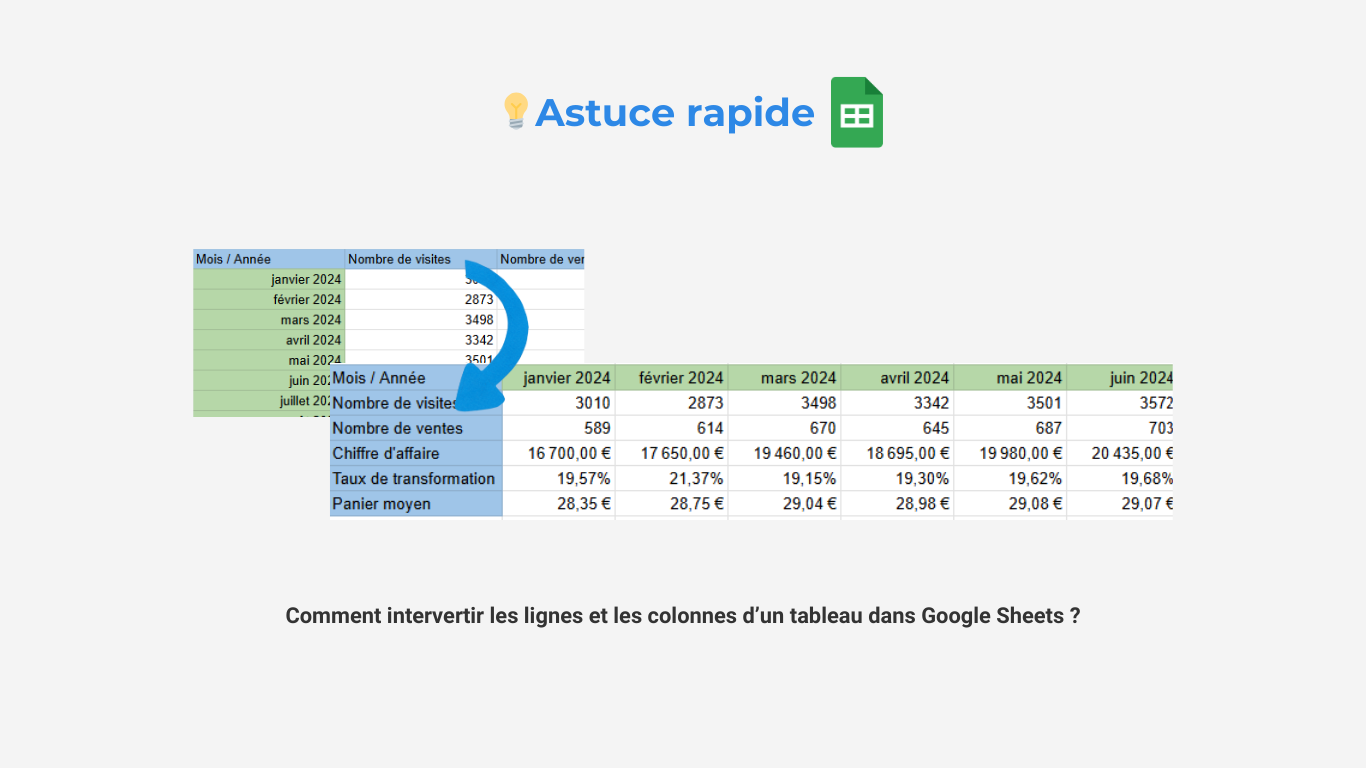Image resolution: width=1366 pixels, height=768 pixels.
Task: Click the 'Nombre de visites' row header
Action: point(397,403)
